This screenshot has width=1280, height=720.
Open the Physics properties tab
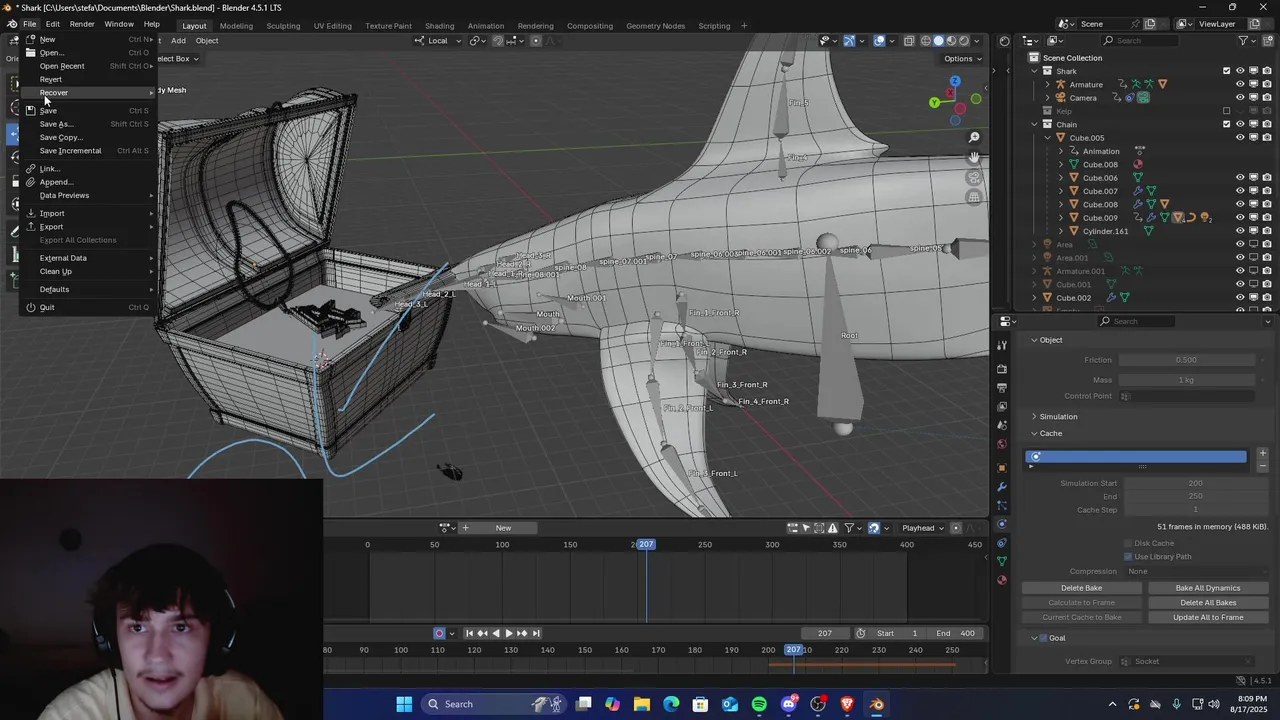[x=1002, y=524]
